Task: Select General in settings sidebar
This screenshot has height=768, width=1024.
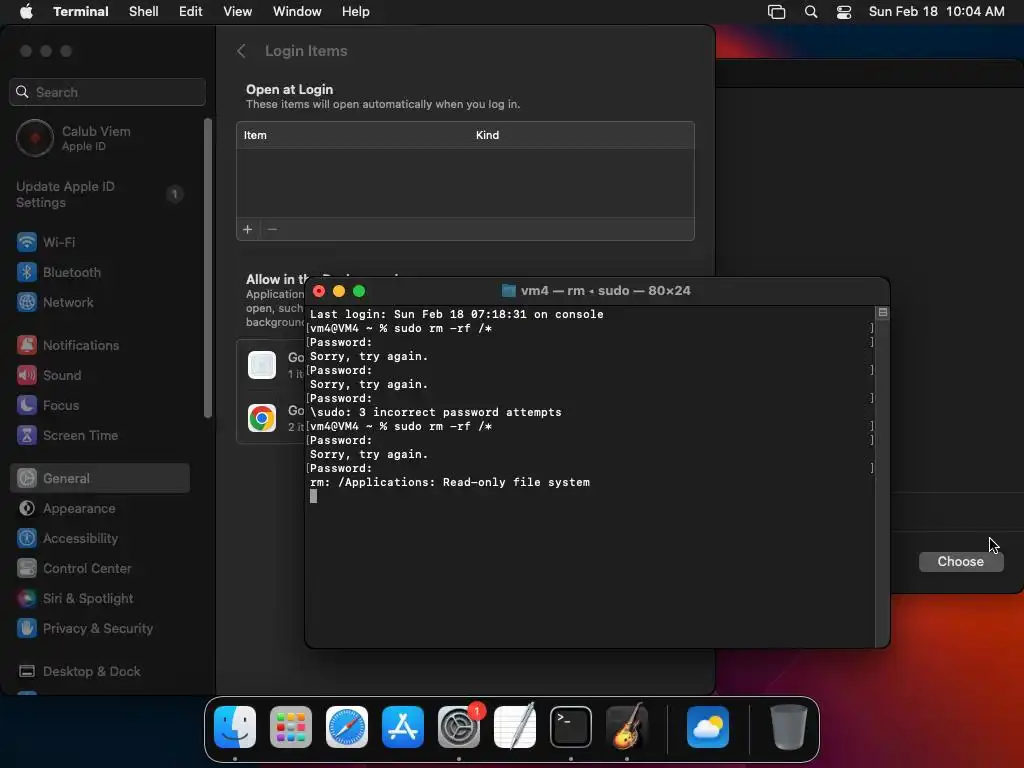Action: click(x=100, y=479)
